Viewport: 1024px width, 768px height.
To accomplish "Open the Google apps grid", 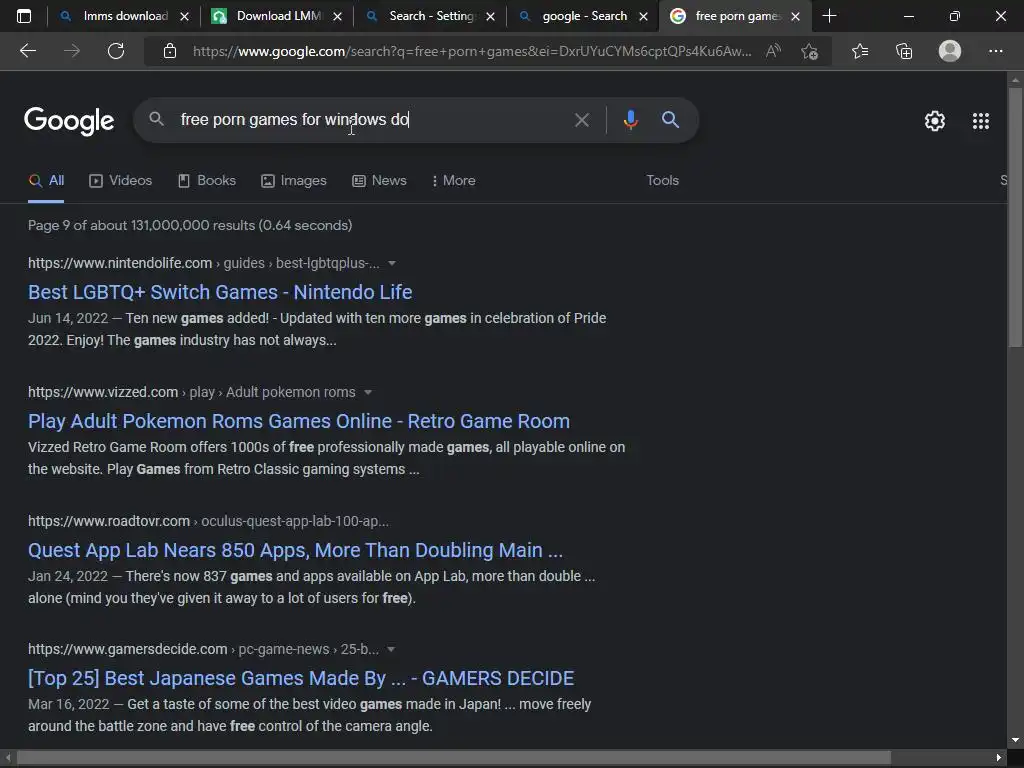I will 981,121.
